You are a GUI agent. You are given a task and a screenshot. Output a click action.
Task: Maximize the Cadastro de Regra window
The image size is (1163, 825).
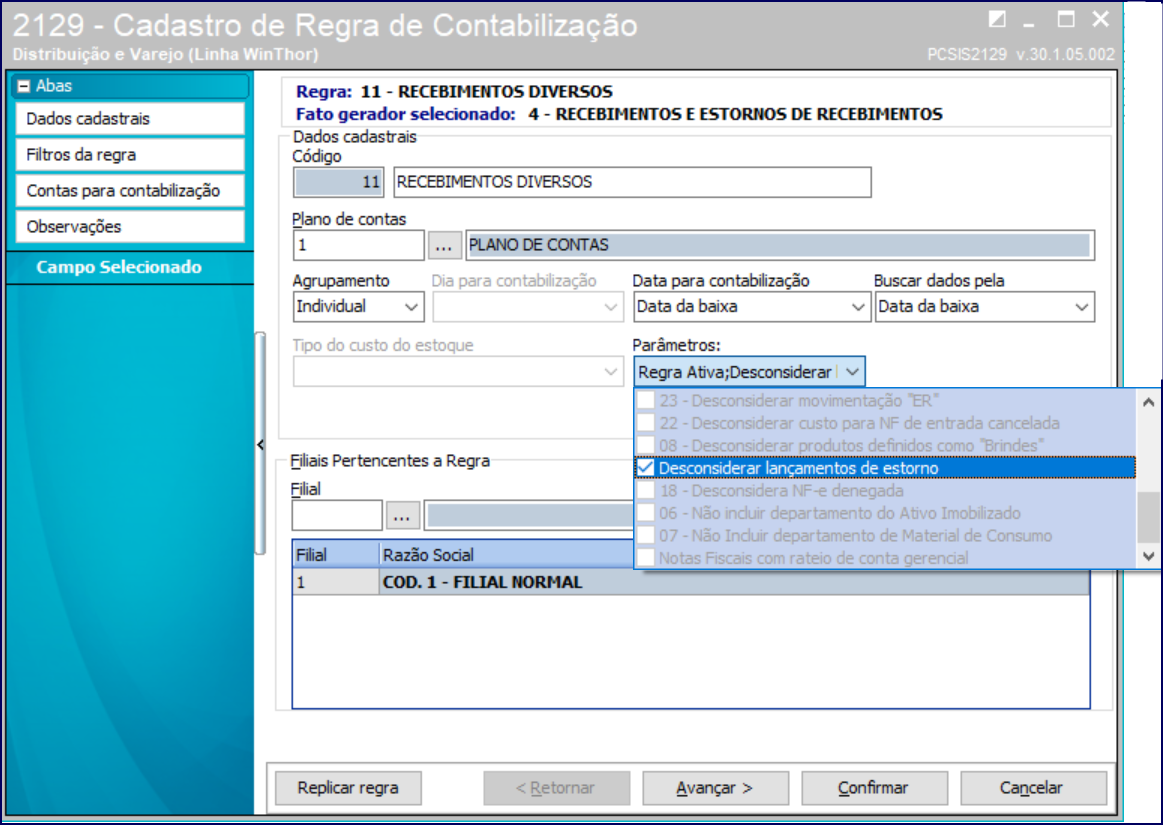coord(1066,19)
